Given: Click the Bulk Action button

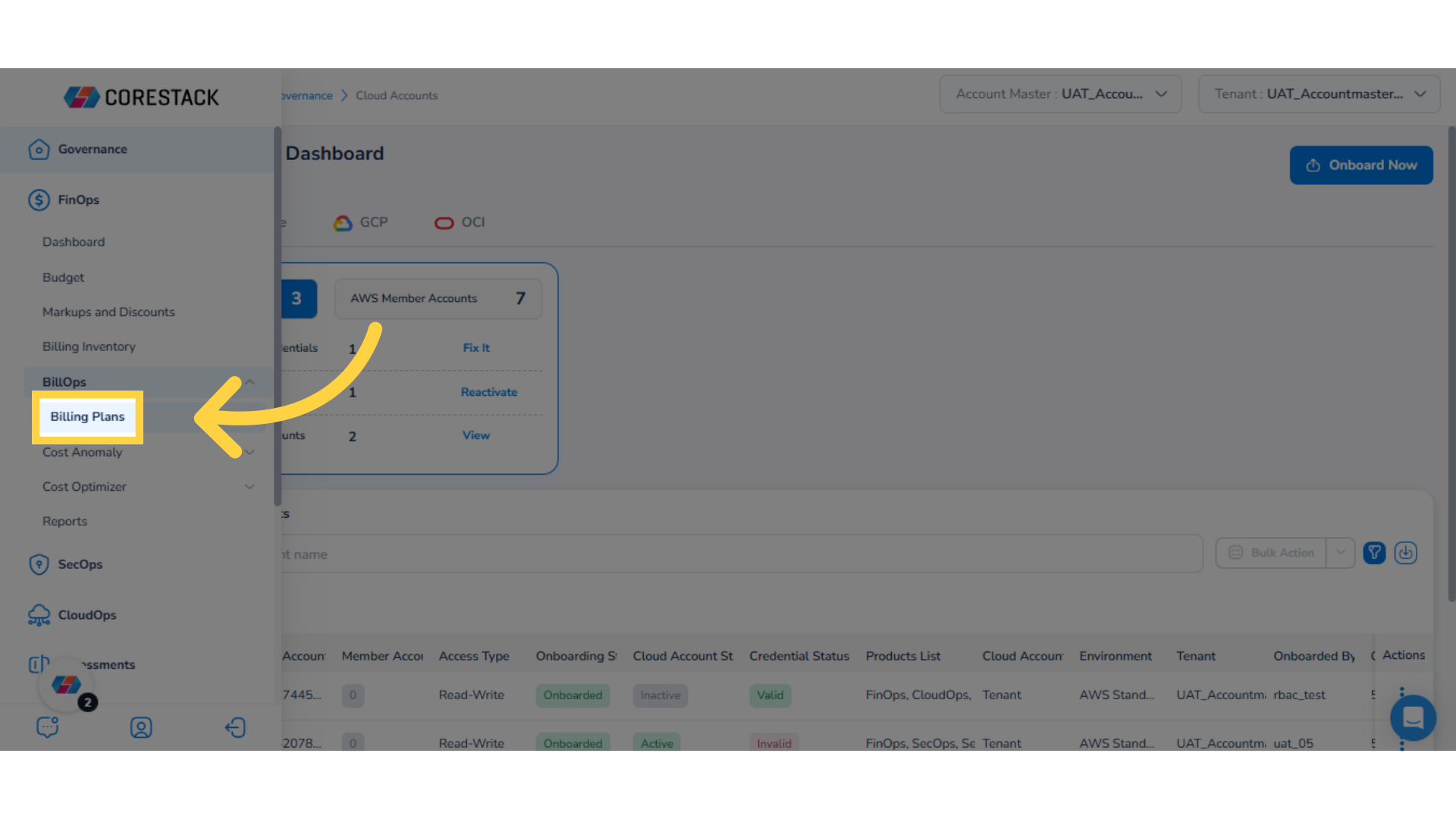Looking at the screenshot, I should [x=1271, y=553].
